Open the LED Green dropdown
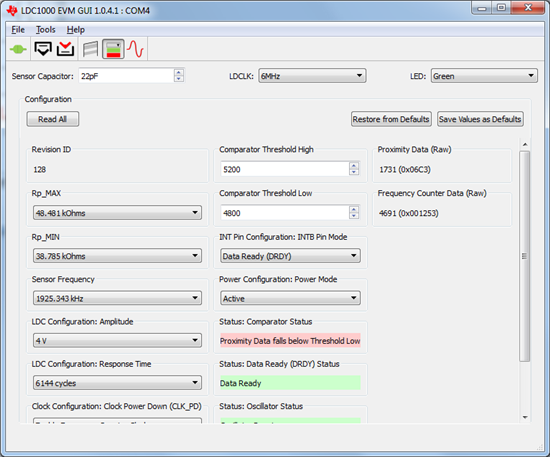Screen dimensions: 550x457 pos(484,76)
